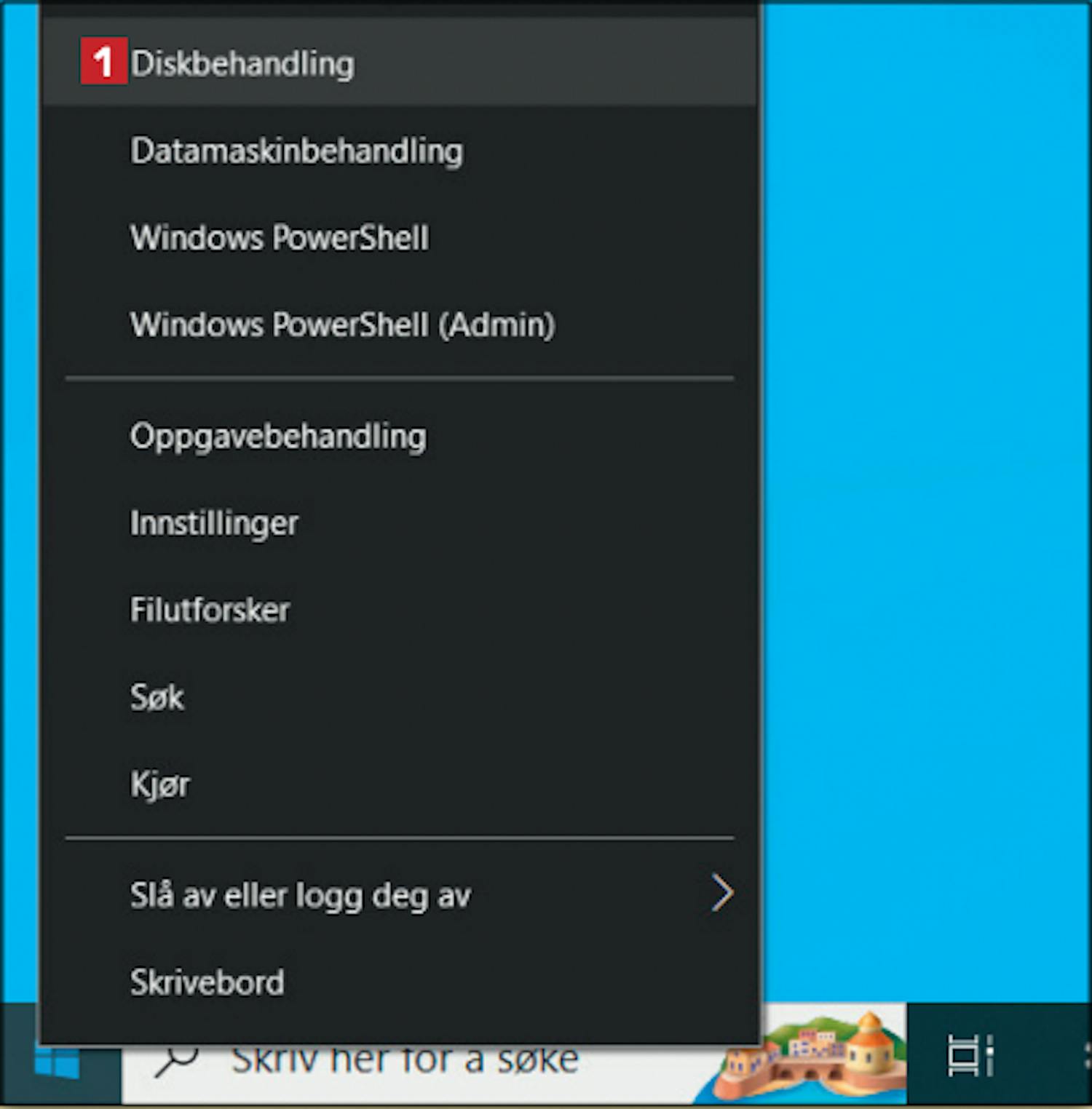Open Filutforsker
This screenshot has width=1092, height=1109.
point(400,610)
